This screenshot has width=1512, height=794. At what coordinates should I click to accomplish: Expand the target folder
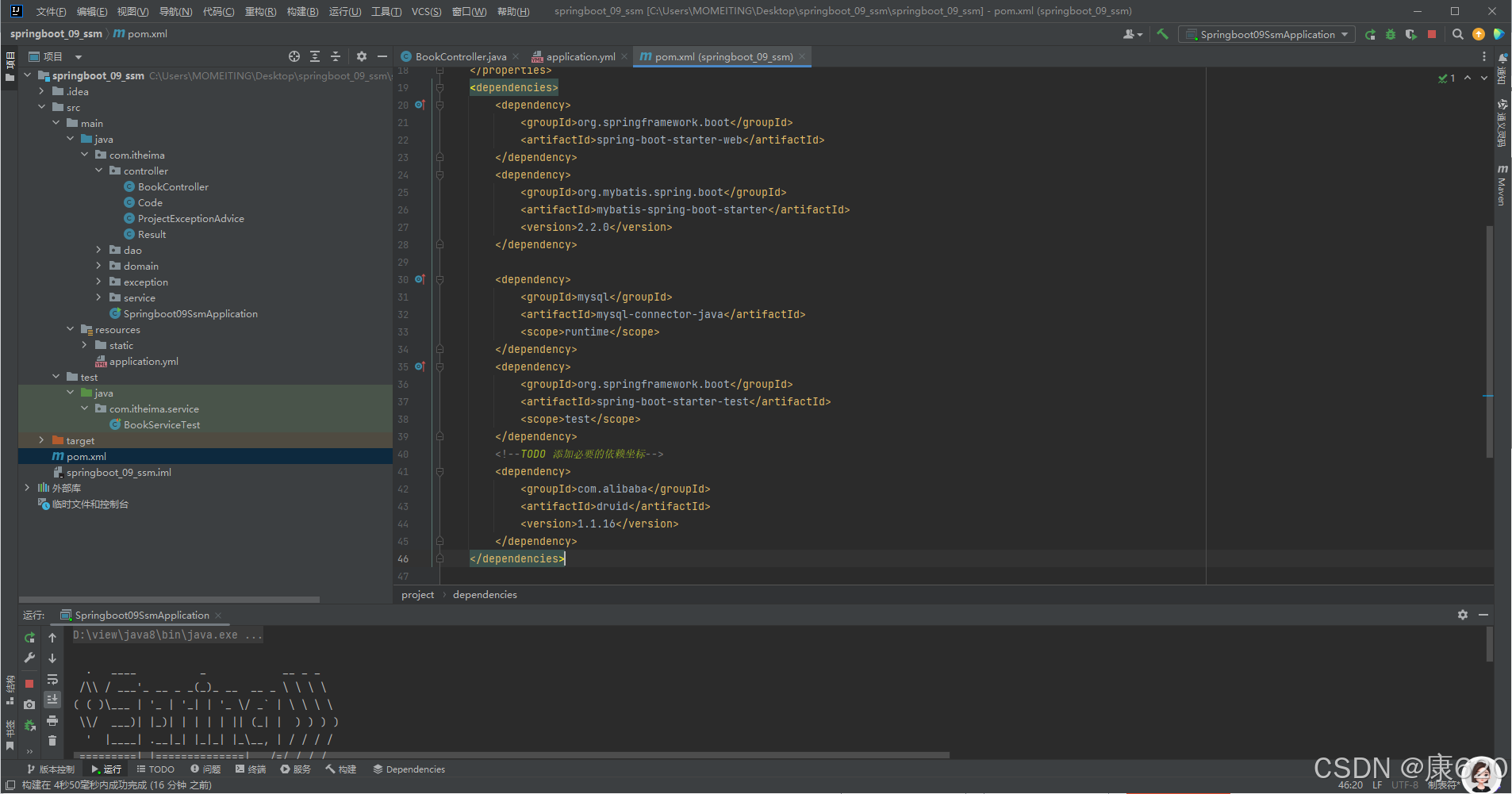pos(41,440)
